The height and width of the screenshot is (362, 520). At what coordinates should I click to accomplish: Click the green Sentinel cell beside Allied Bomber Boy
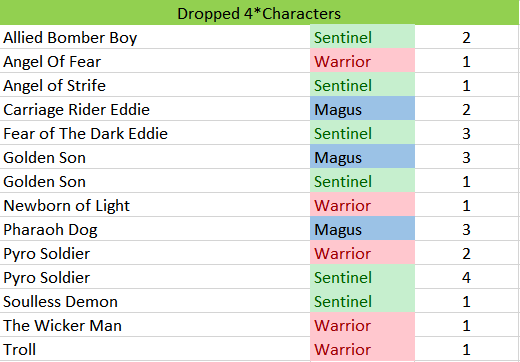[363, 37]
